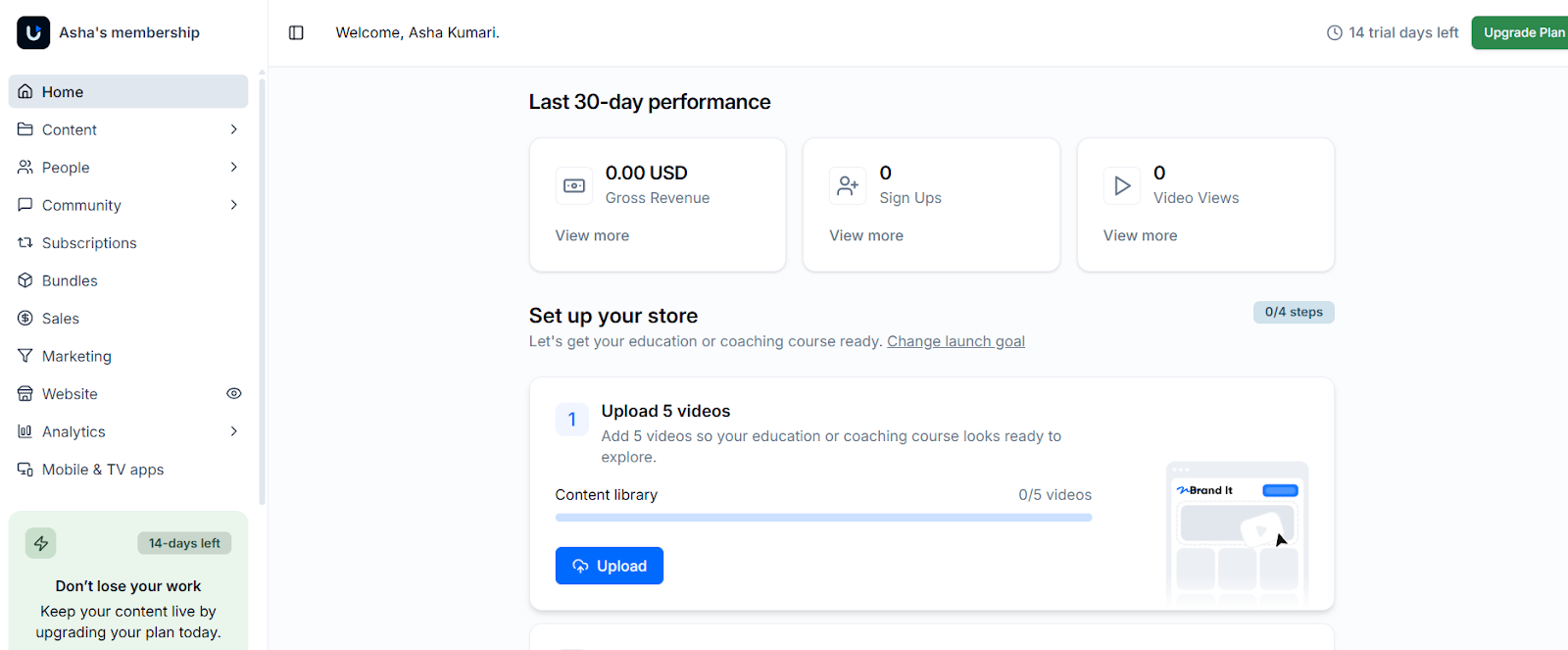Screen dimensions: 1568x650
Task: Click the blue Upload button
Action: [610, 566]
